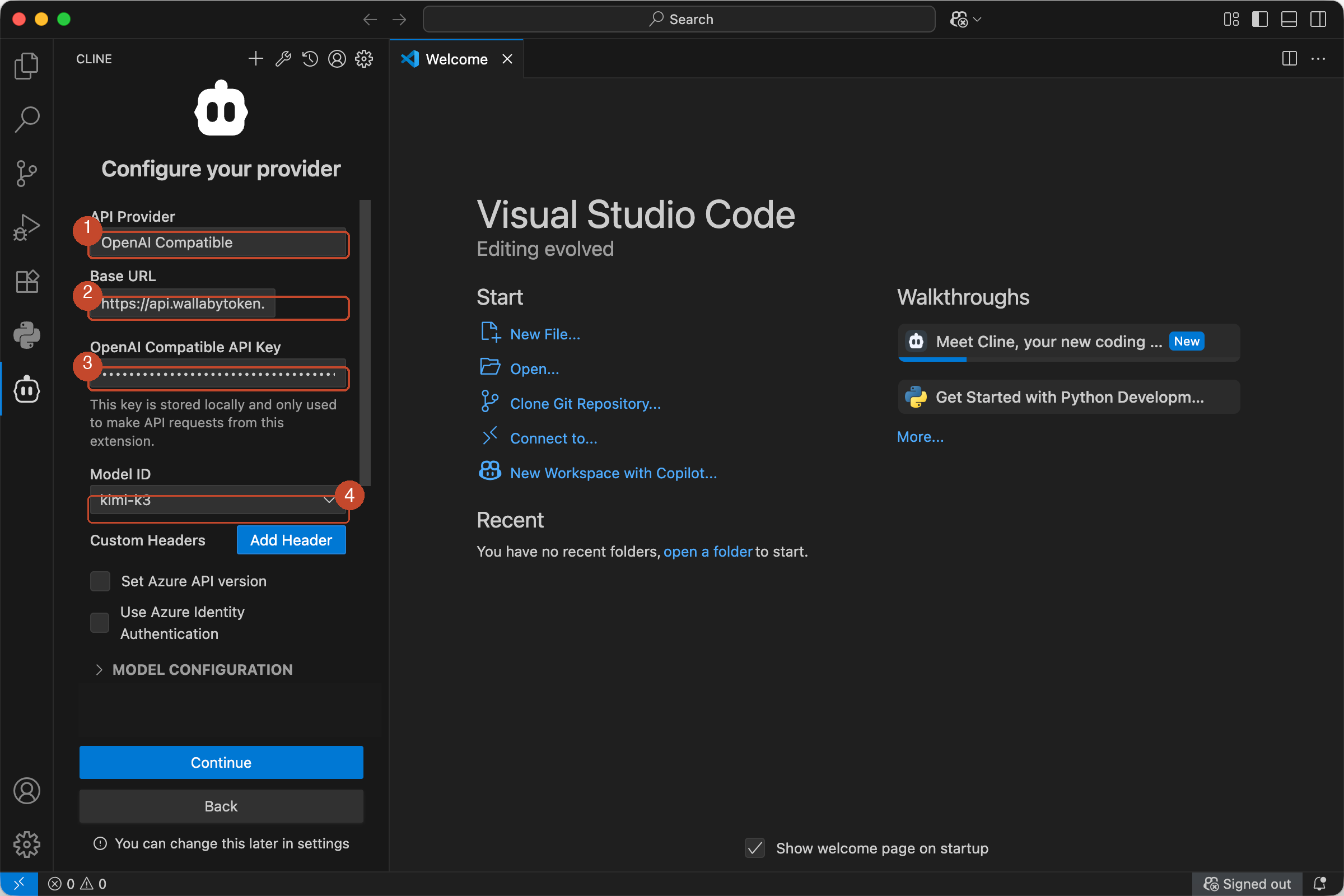Image resolution: width=1344 pixels, height=896 pixels.
Task: Switch to the Welcome tab
Action: [x=456, y=59]
